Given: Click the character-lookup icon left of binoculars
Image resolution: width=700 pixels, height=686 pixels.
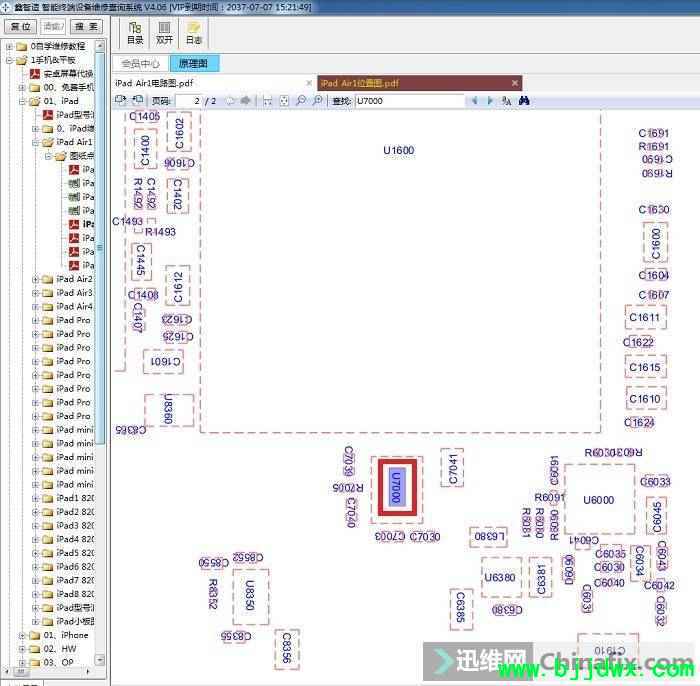Looking at the screenshot, I should [506, 101].
